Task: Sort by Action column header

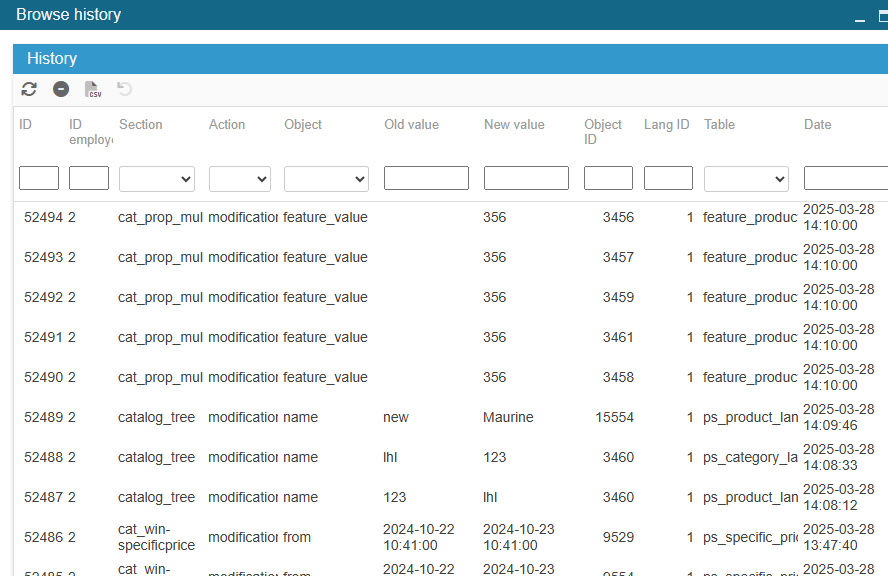Action: pyautogui.click(x=227, y=125)
